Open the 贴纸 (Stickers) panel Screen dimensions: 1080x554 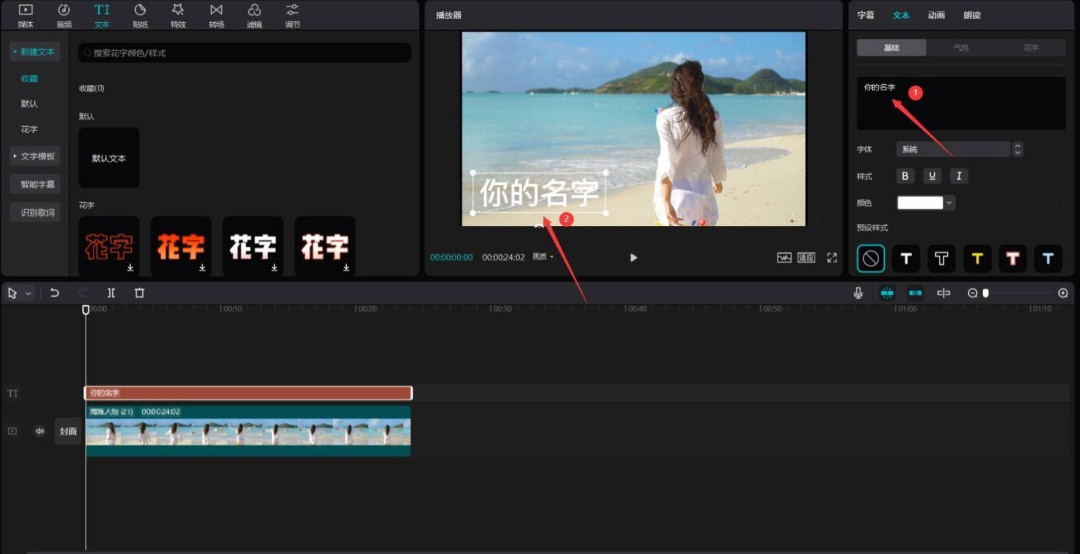140,14
